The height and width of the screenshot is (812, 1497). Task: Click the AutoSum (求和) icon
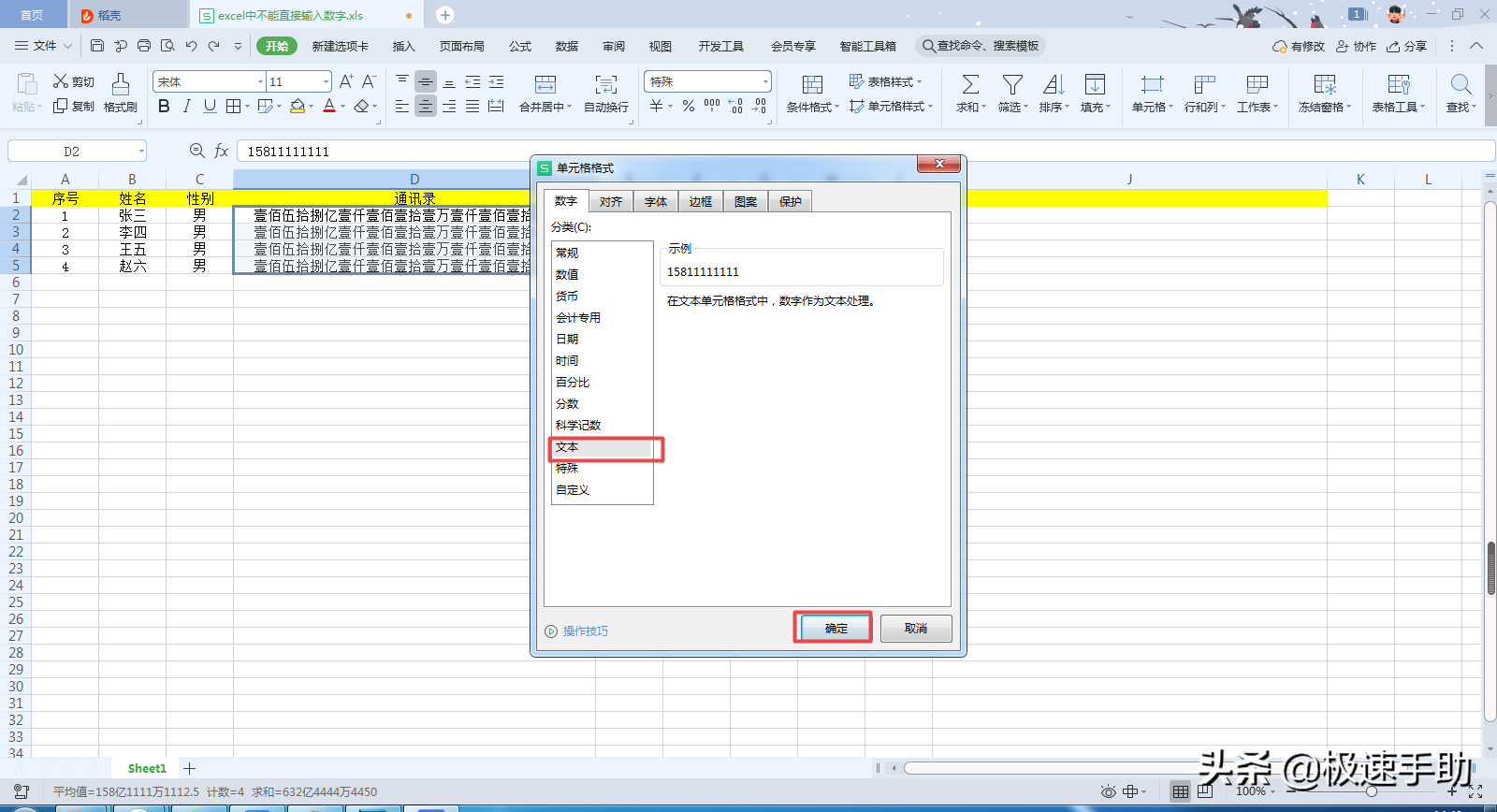(971, 93)
